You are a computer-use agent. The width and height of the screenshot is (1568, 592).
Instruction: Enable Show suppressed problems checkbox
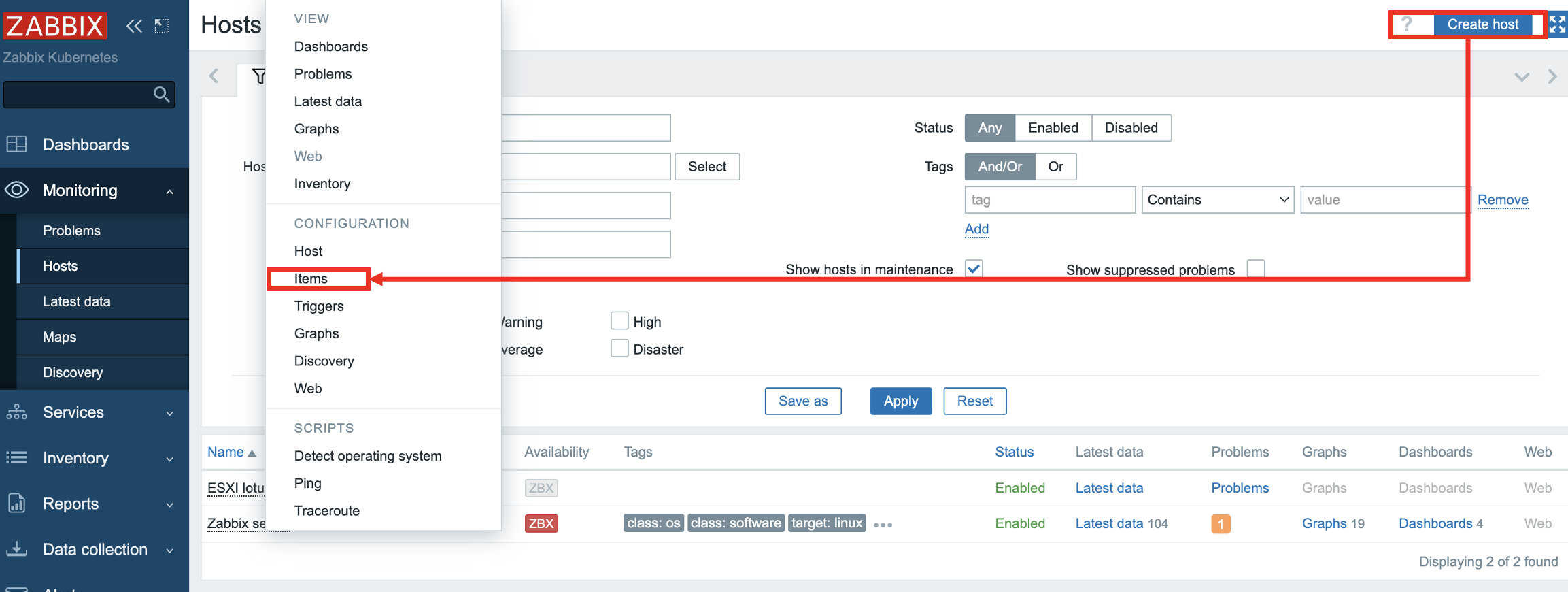[1256, 269]
